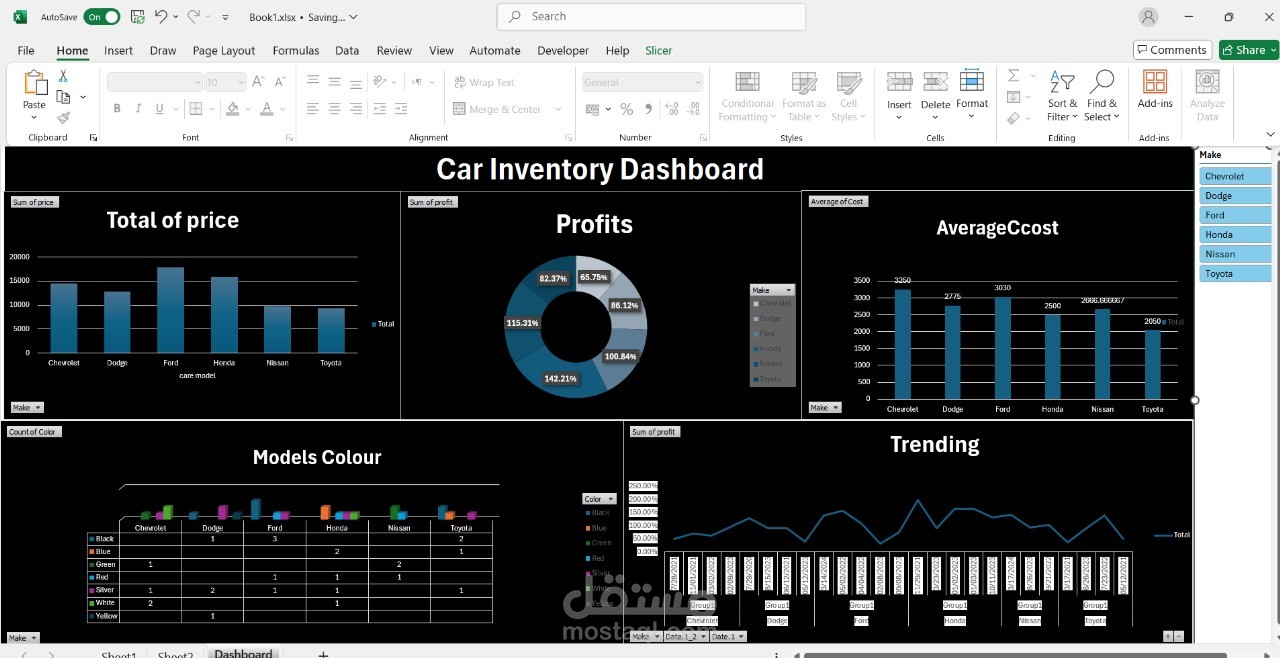1280x658 pixels.
Task: Collapse the ribbon with the chevron
Action: click(x=1271, y=134)
